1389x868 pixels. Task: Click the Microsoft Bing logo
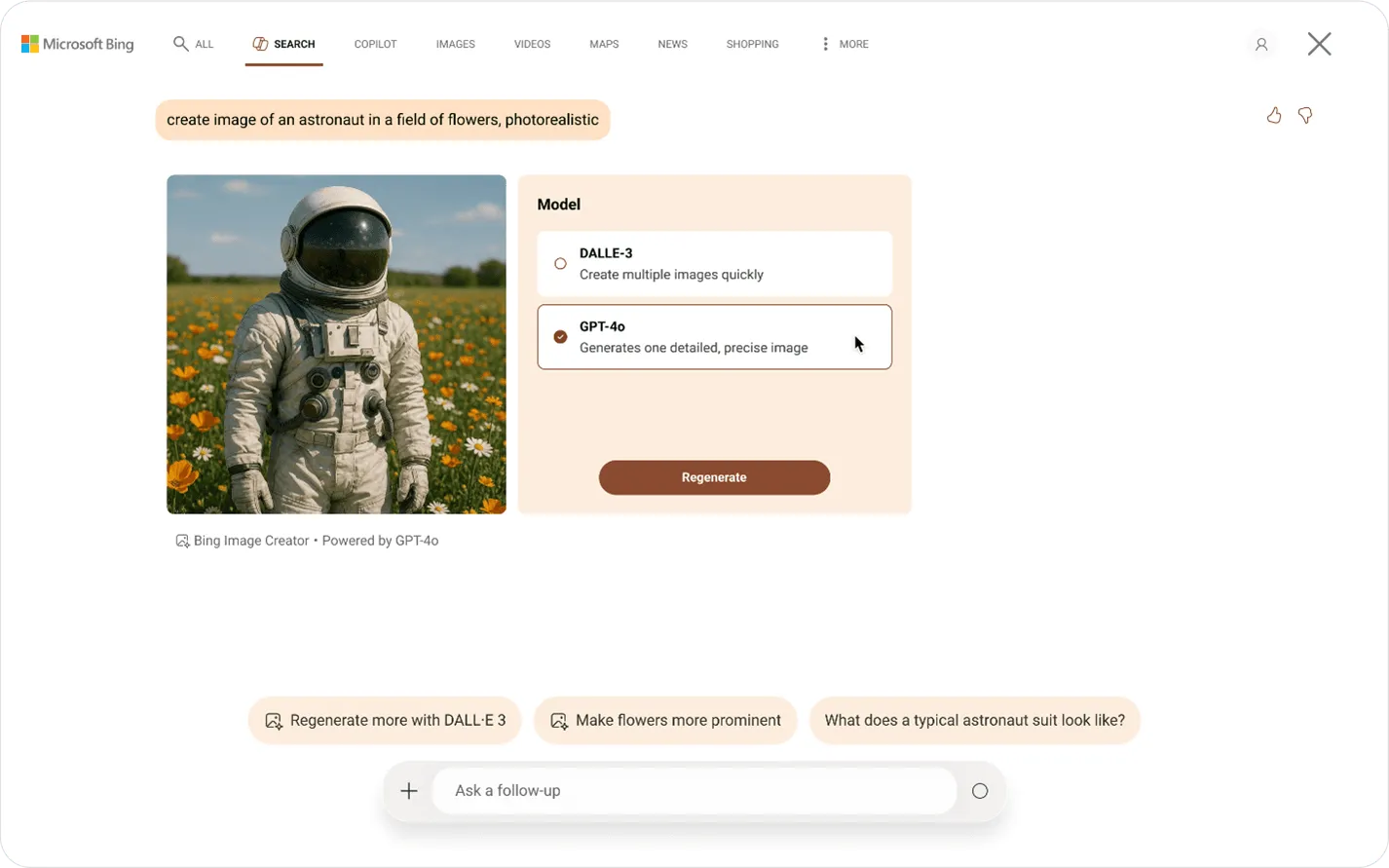point(76,44)
